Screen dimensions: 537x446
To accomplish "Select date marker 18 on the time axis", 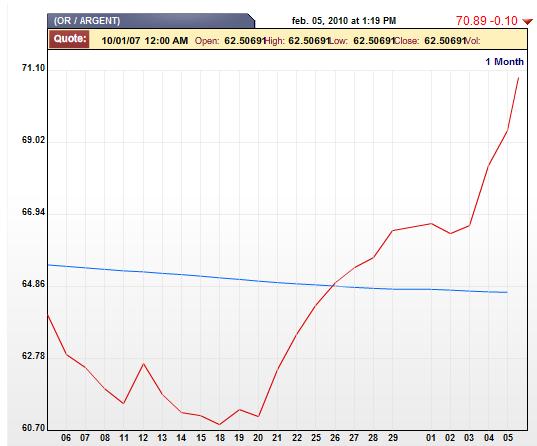I will tap(220, 438).
